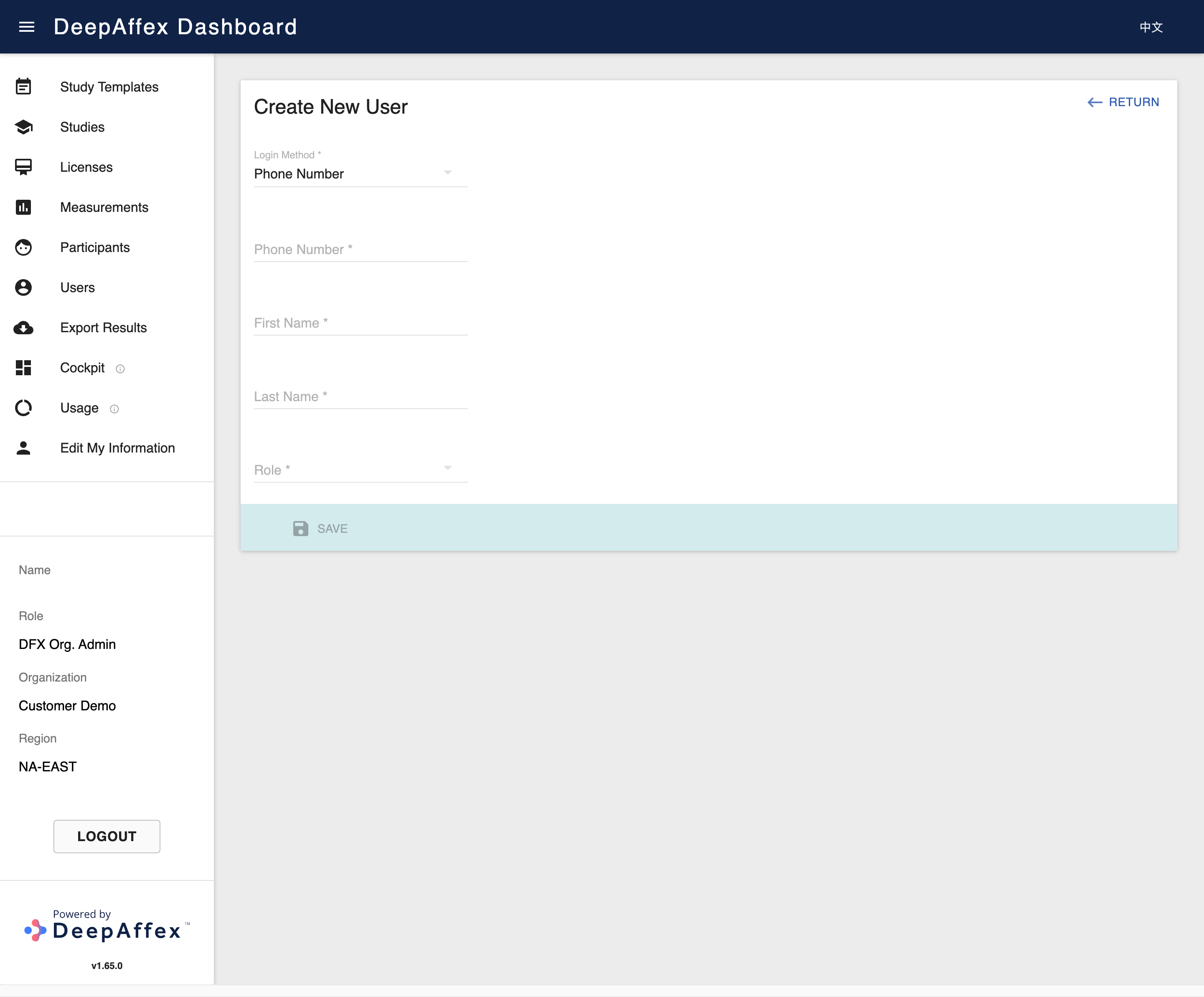Click the return left arrow icon
Viewport: 1204px width, 997px height.
pos(1095,102)
